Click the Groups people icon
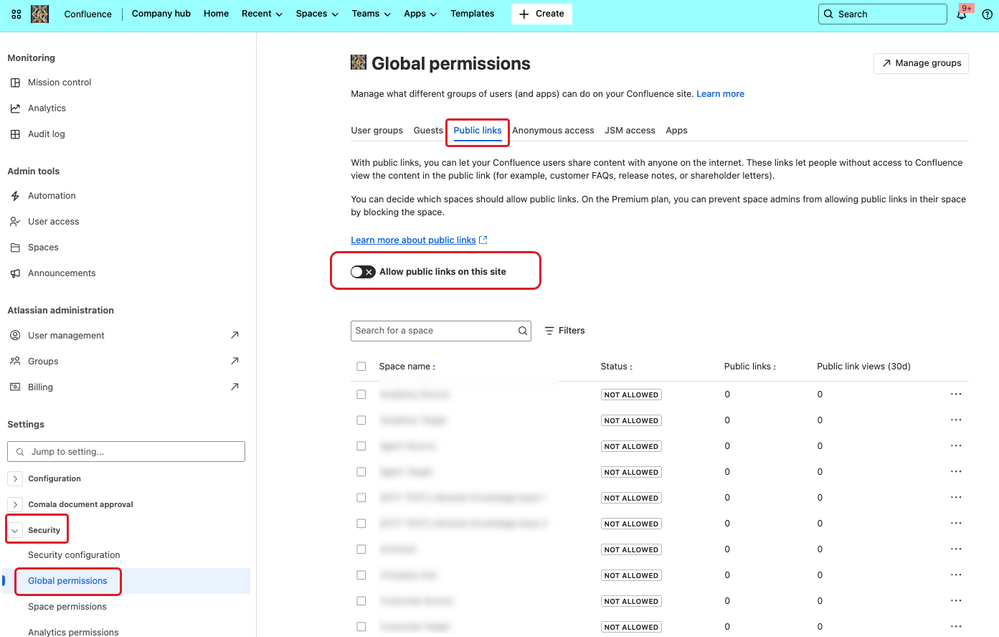Viewport: 999px width, 637px height. click(15, 361)
